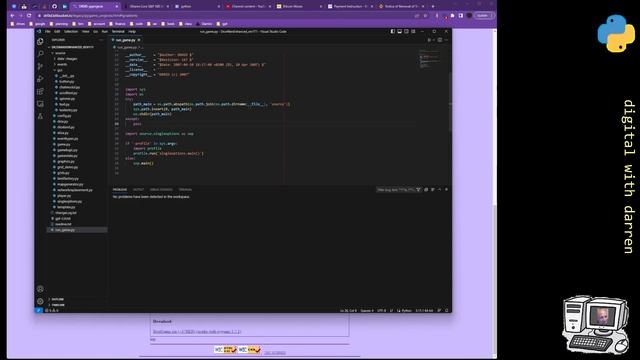Open the Terminal menu

pos(118,31)
